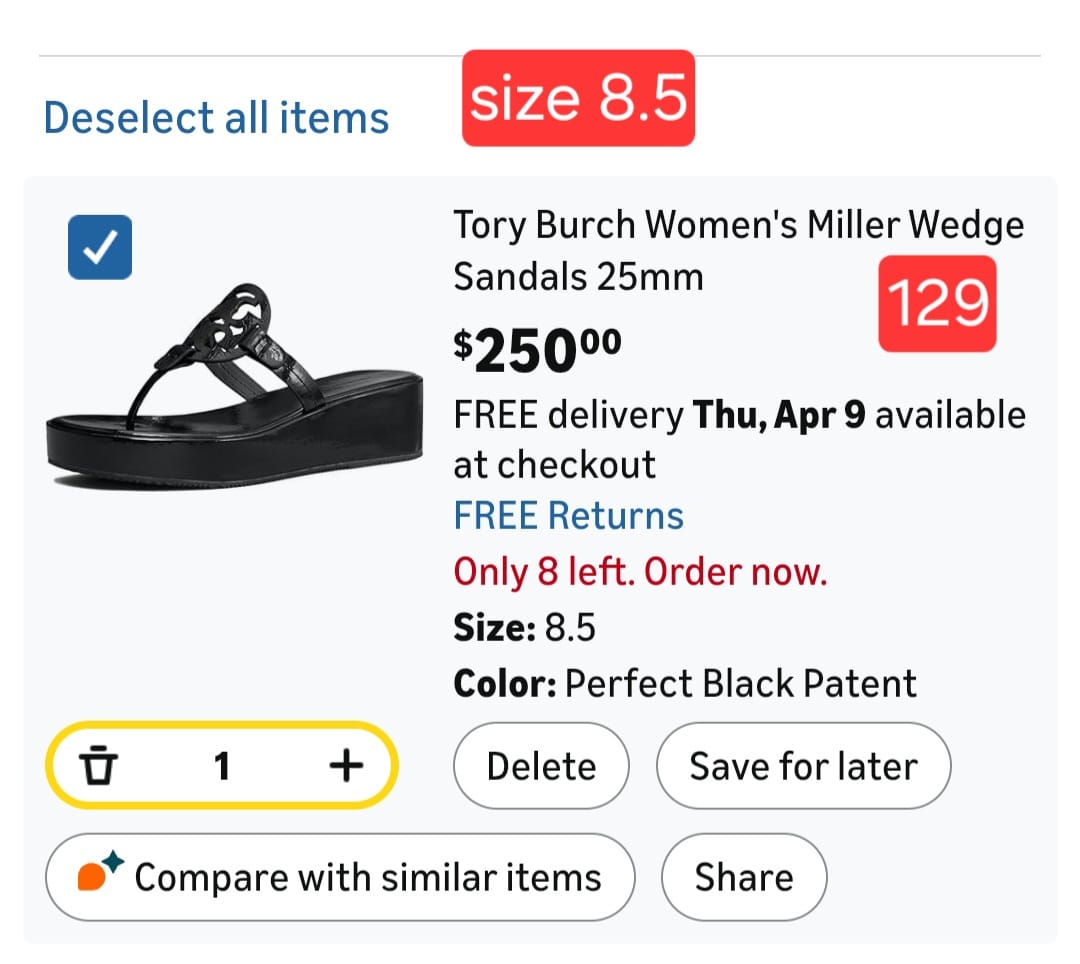1080x964 pixels.
Task: Click Color: Perfect Black Patent text
Action: pos(684,684)
